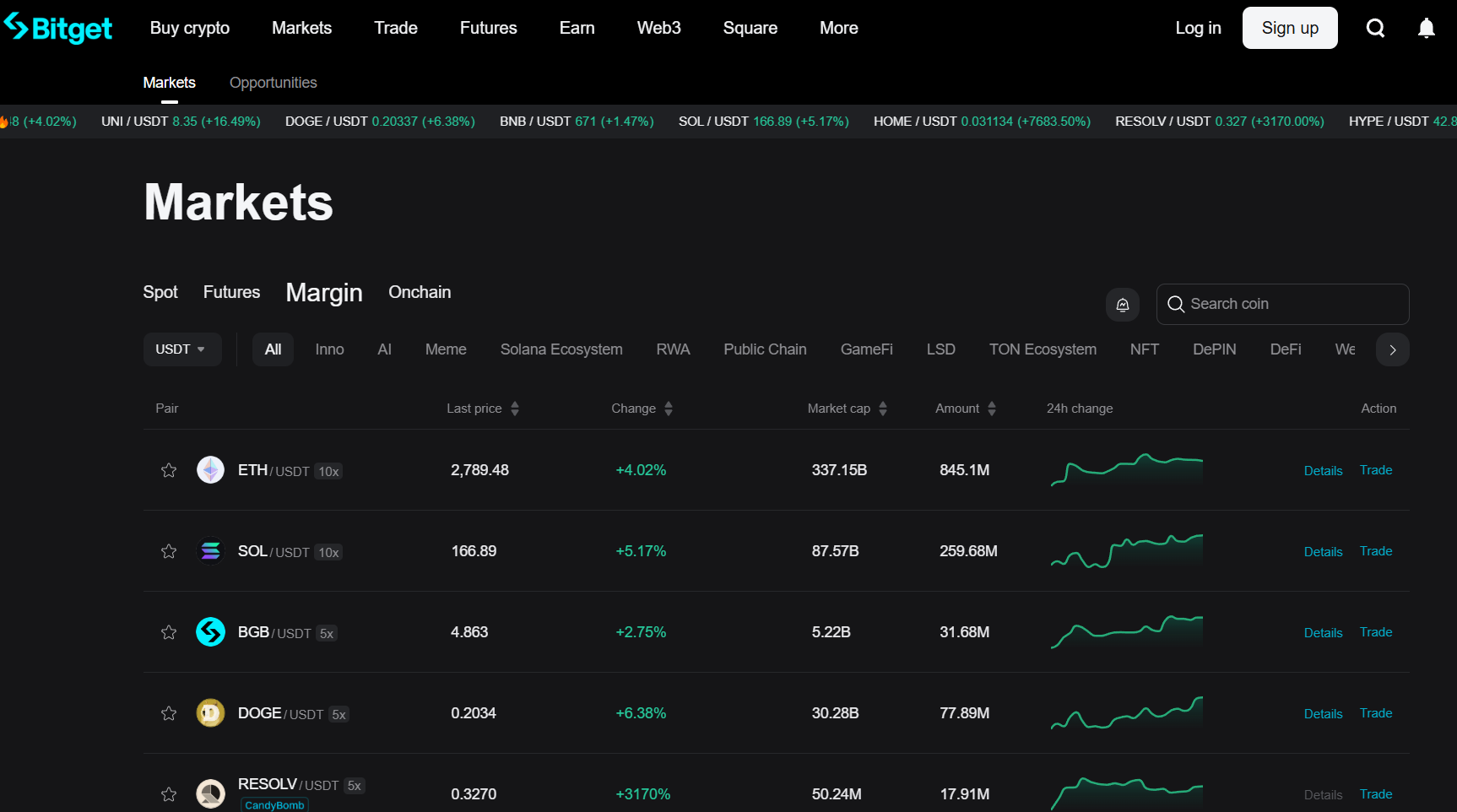Click the Sign up button
The height and width of the screenshot is (812, 1457).
coord(1290,28)
